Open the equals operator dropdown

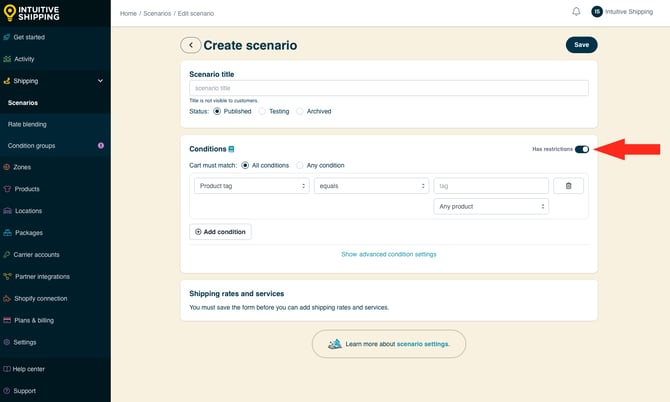click(x=371, y=186)
